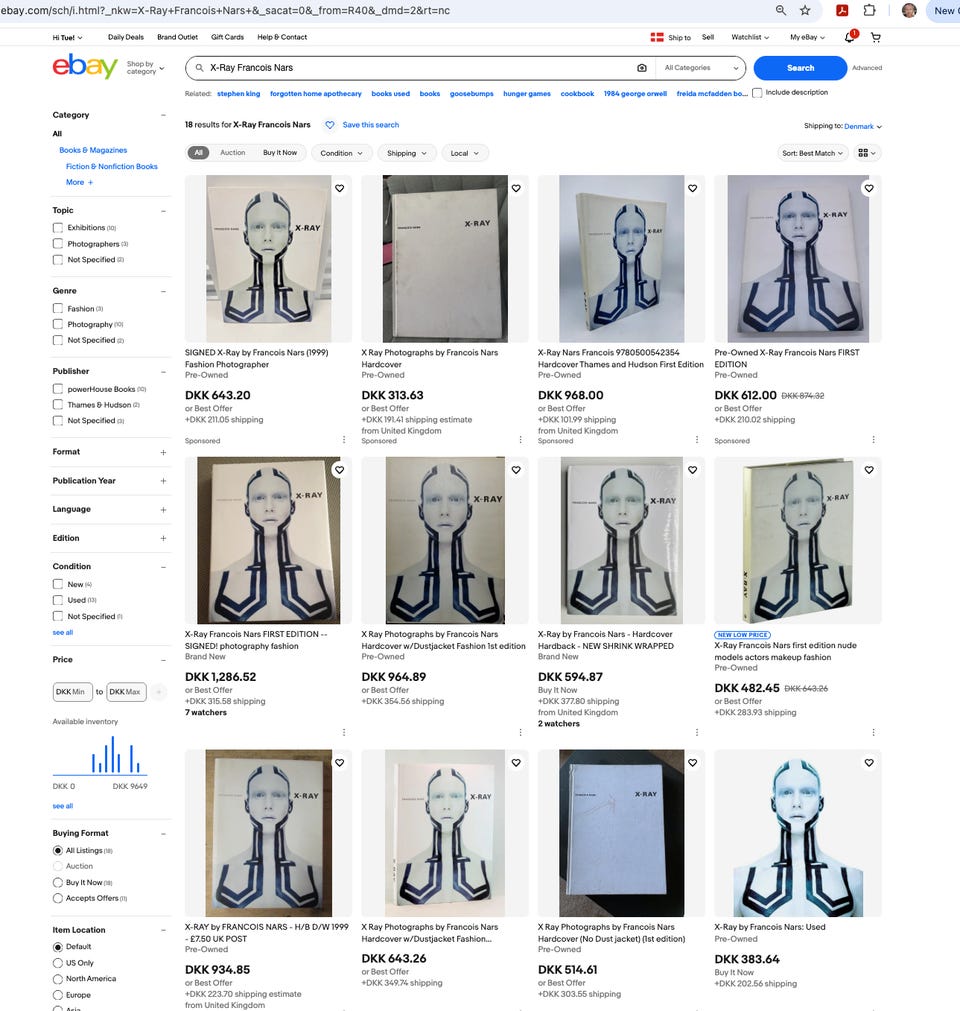Select the US Only item location radio

point(58,963)
